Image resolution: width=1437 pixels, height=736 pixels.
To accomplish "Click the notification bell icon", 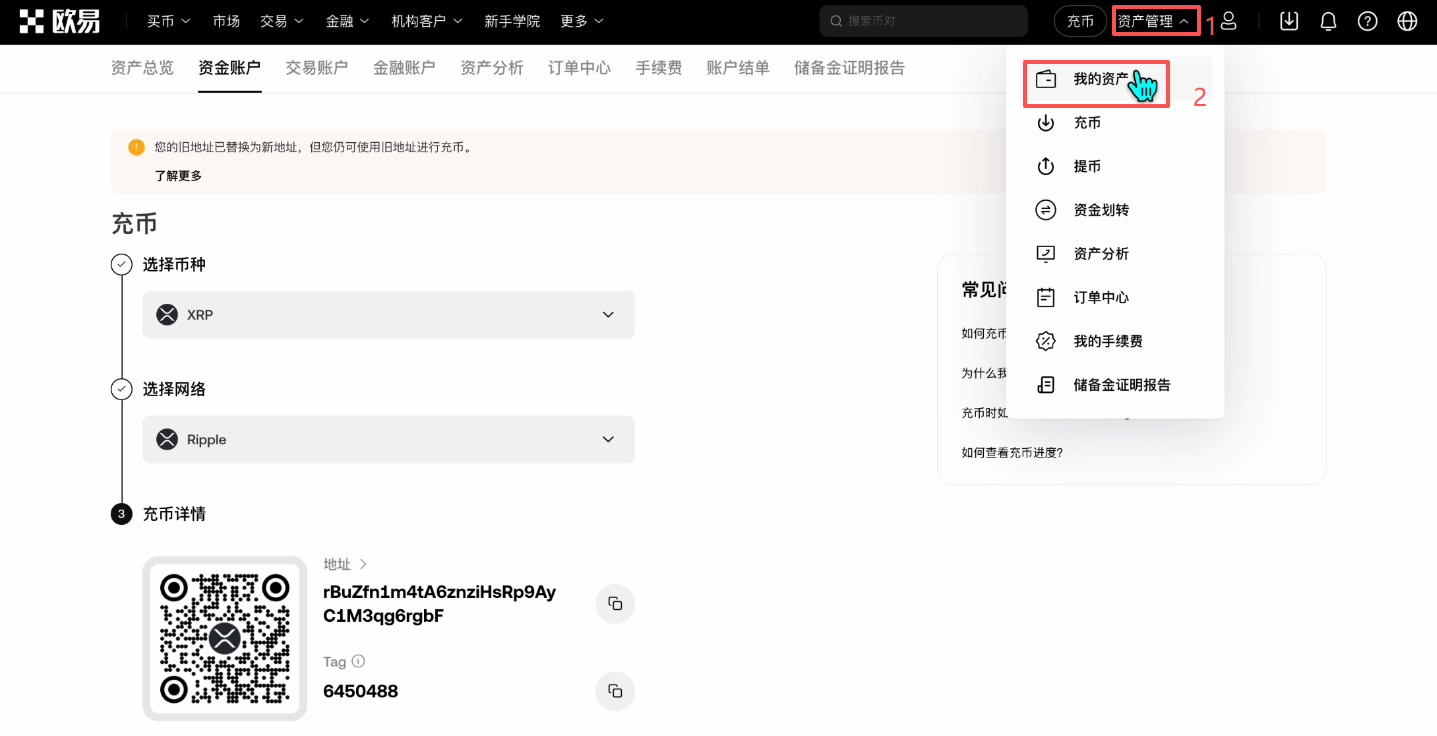I will [x=1328, y=20].
